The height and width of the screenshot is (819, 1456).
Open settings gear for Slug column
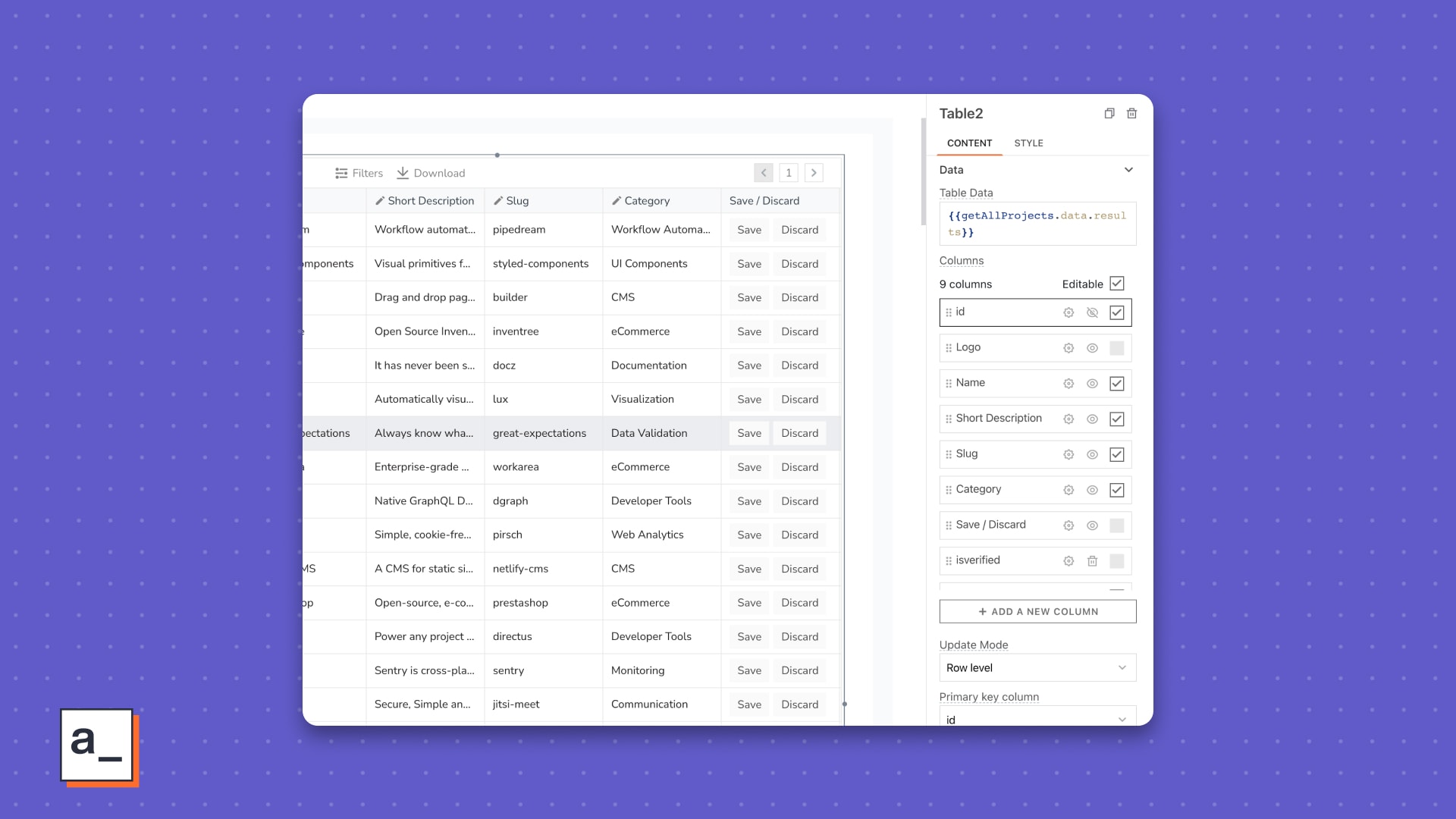pyautogui.click(x=1068, y=454)
